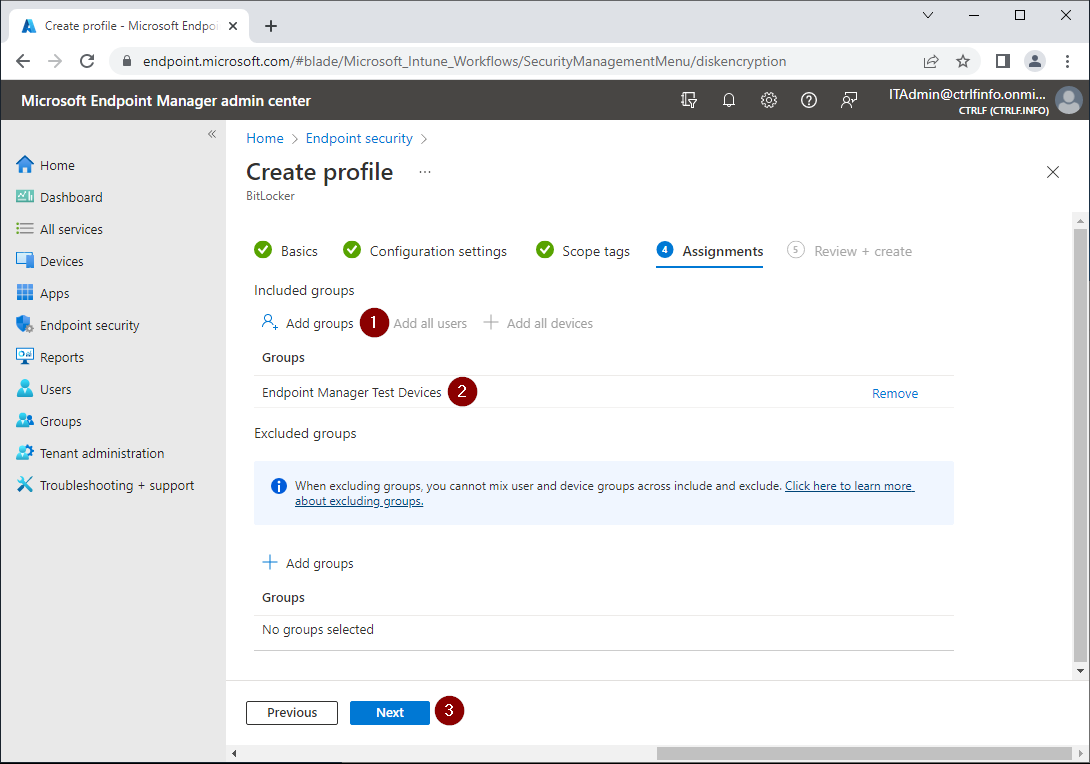Click Next to proceed to Review + create

389,712
